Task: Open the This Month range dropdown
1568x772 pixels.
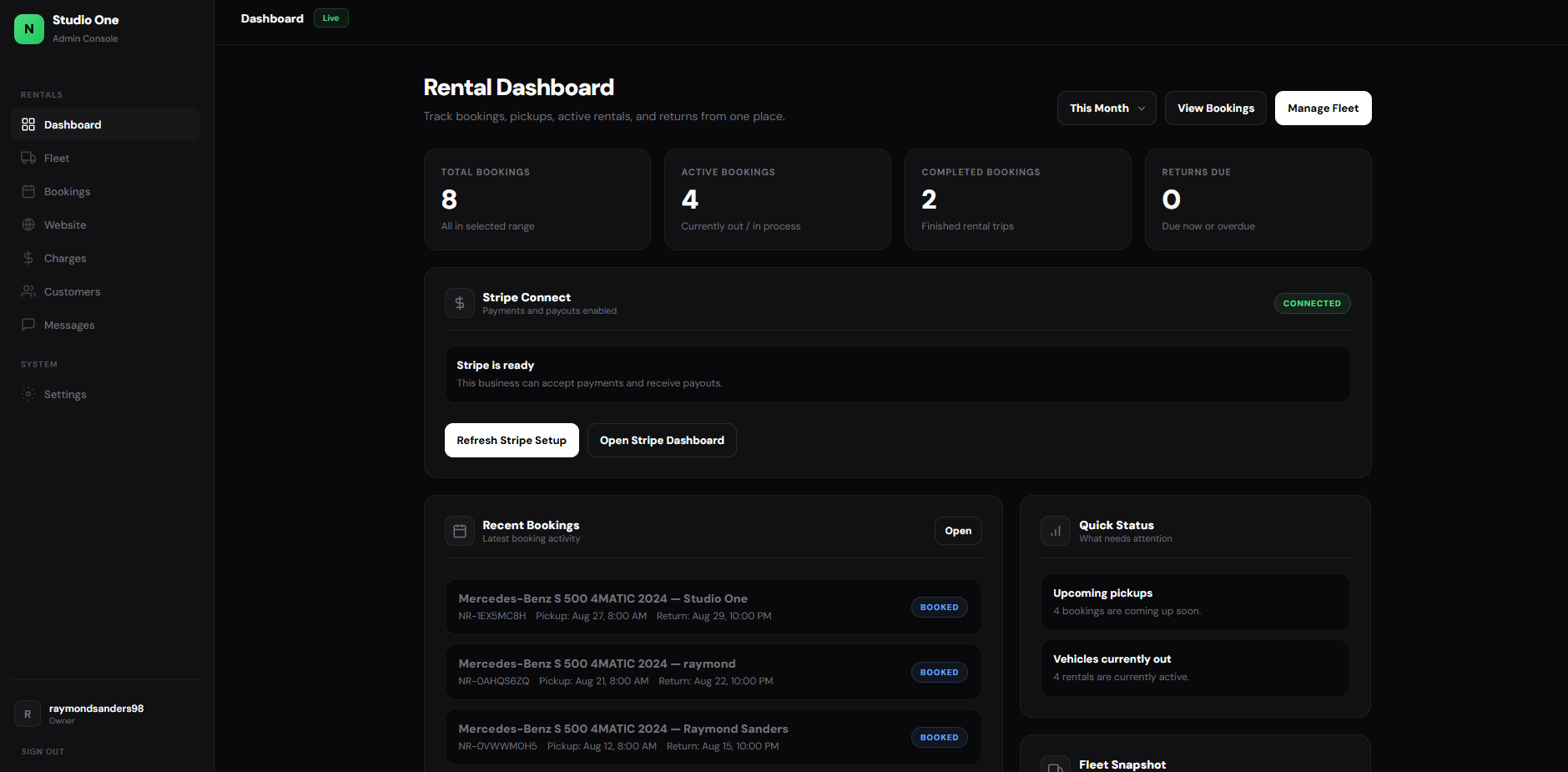Action: tap(1107, 108)
